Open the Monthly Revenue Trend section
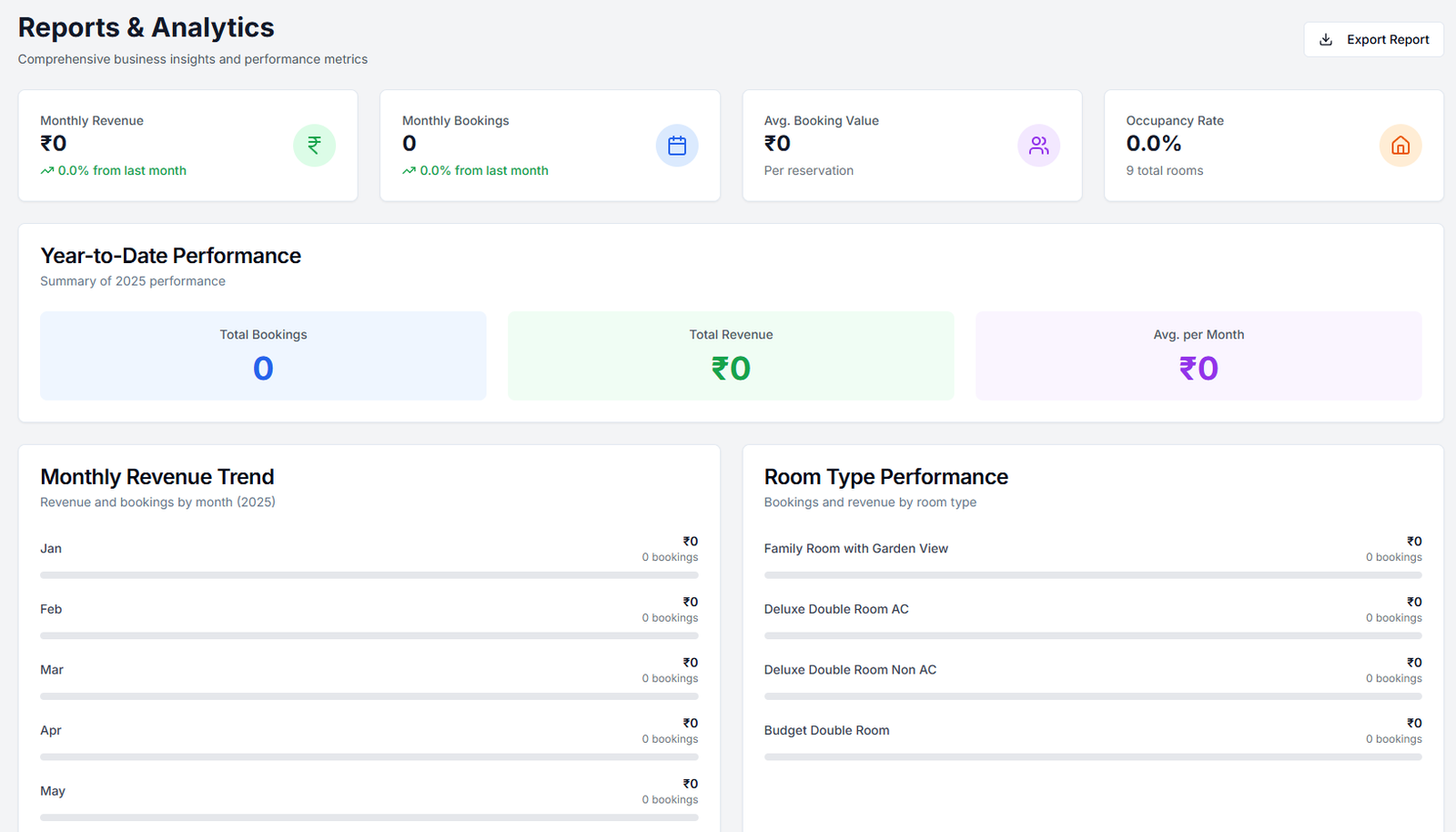Image resolution: width=1456 pixels, height=832 pixels. pos(157,476)
